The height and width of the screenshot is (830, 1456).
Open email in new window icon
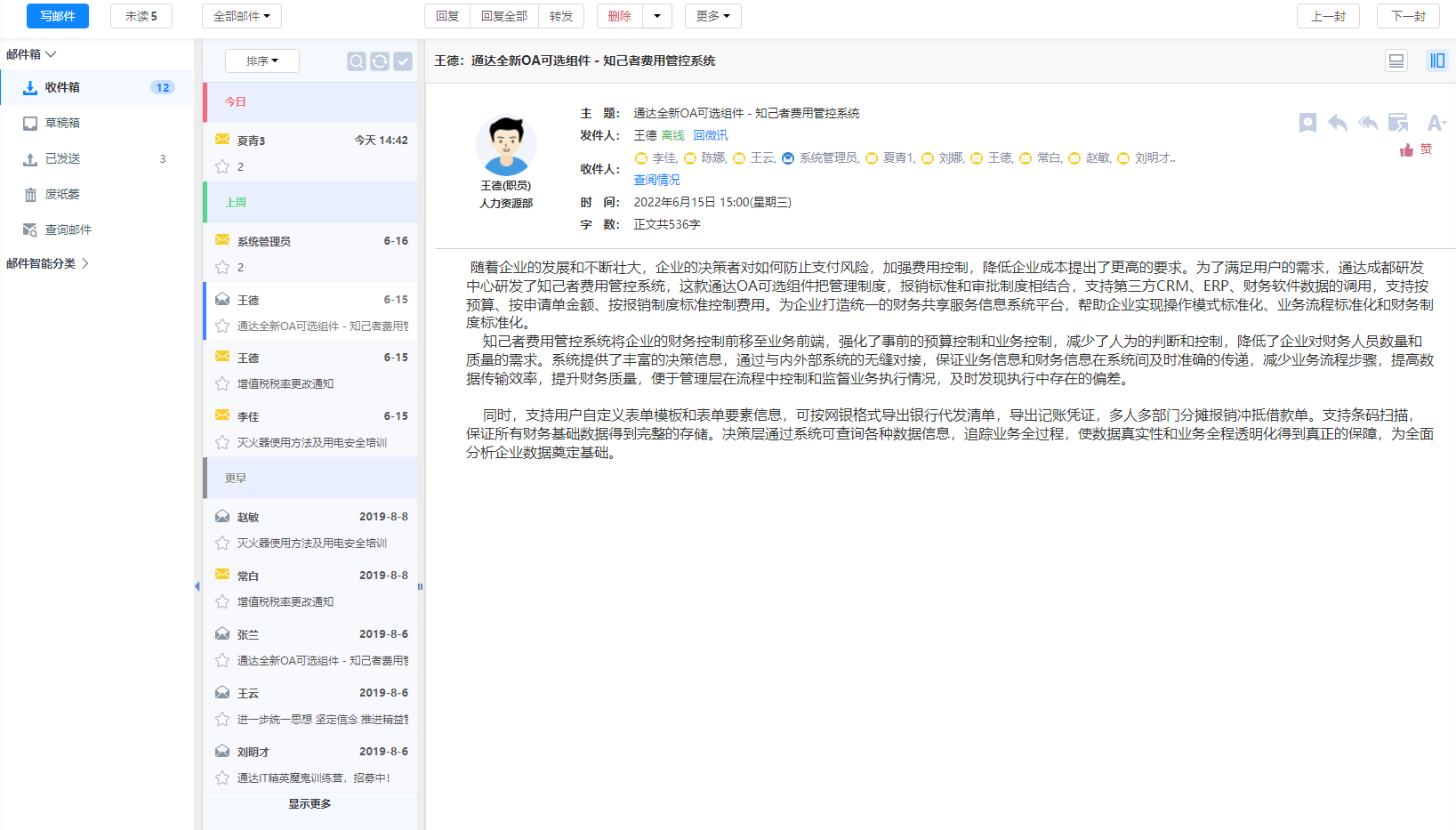pyautogui.click(x=1398, y=123)
